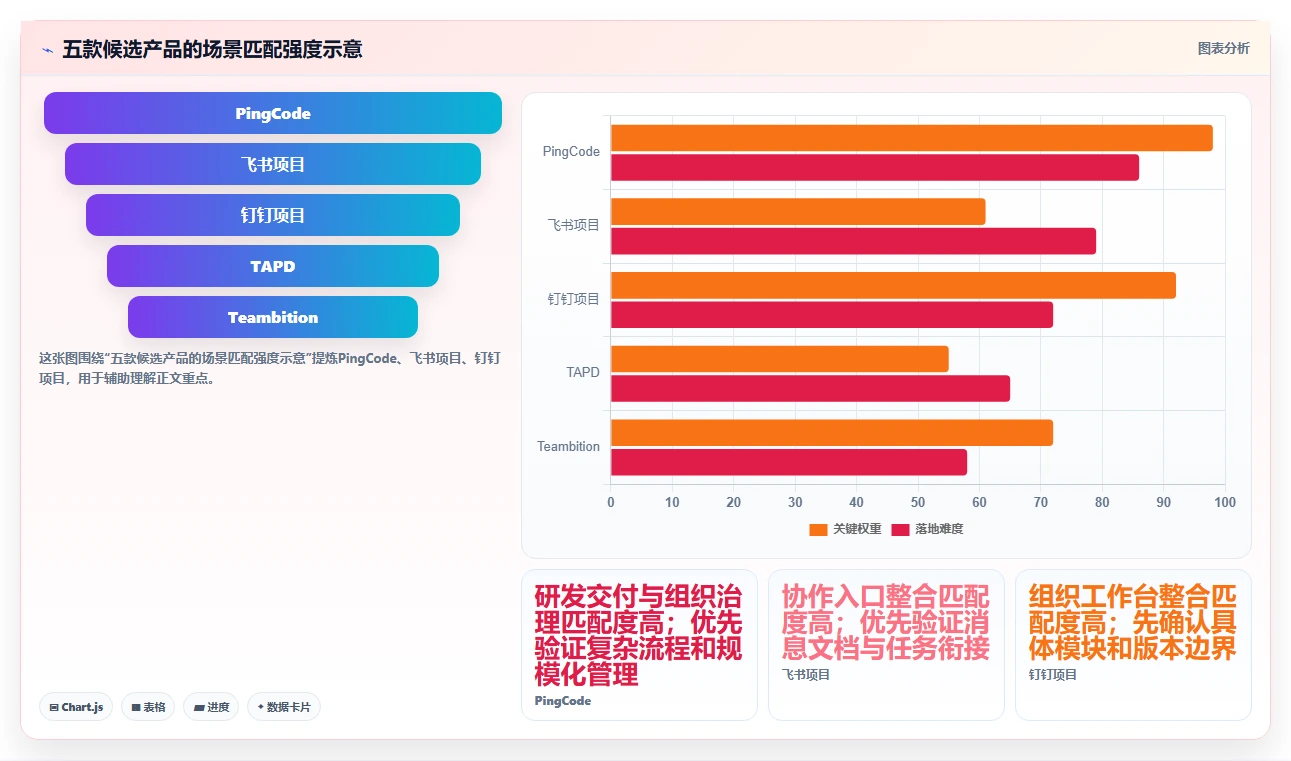Open the 组织工作台整合 data card

pyautogui.click(x=1133, y=645)
